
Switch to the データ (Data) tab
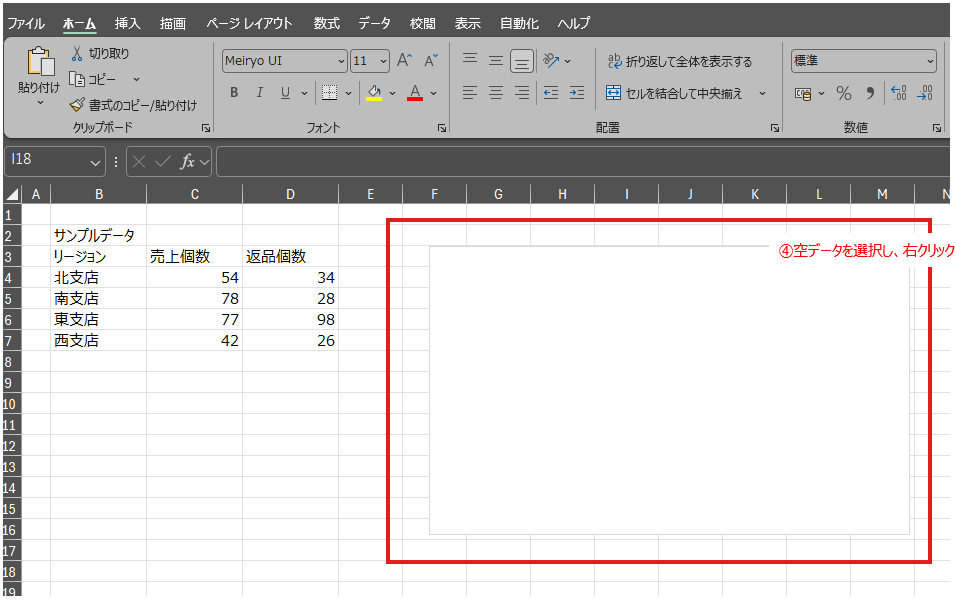[x=374, y=23]
